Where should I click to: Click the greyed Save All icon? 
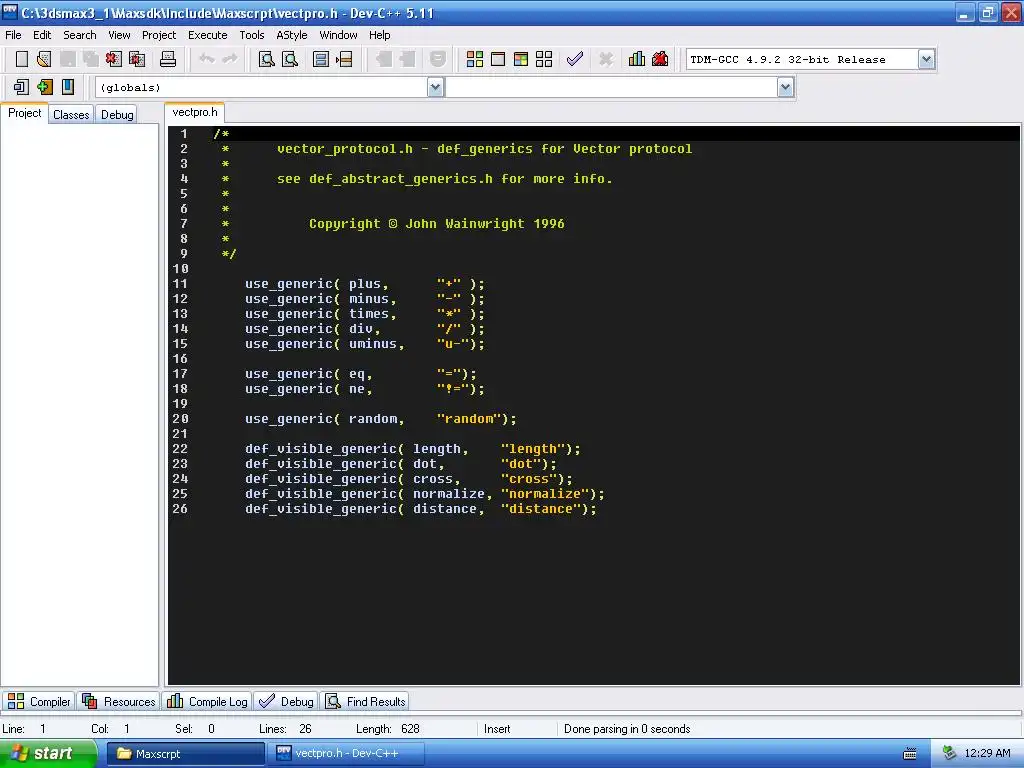coord(90,59)
